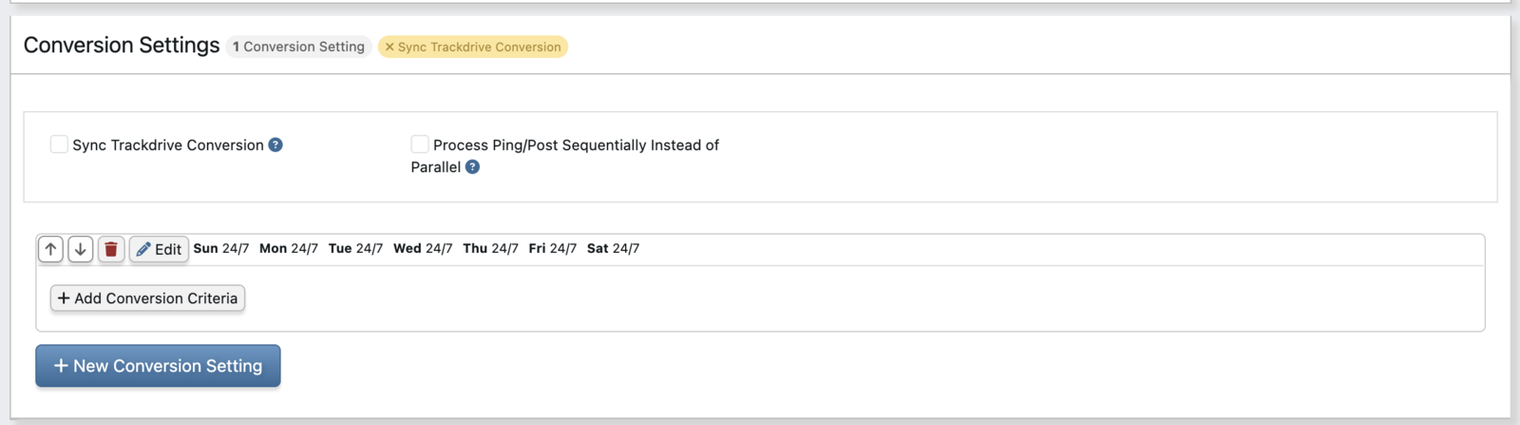Screen dimensions: 1520x425
Task: Move conversion setting down with arrow icon
Action: tap(81, 249)
